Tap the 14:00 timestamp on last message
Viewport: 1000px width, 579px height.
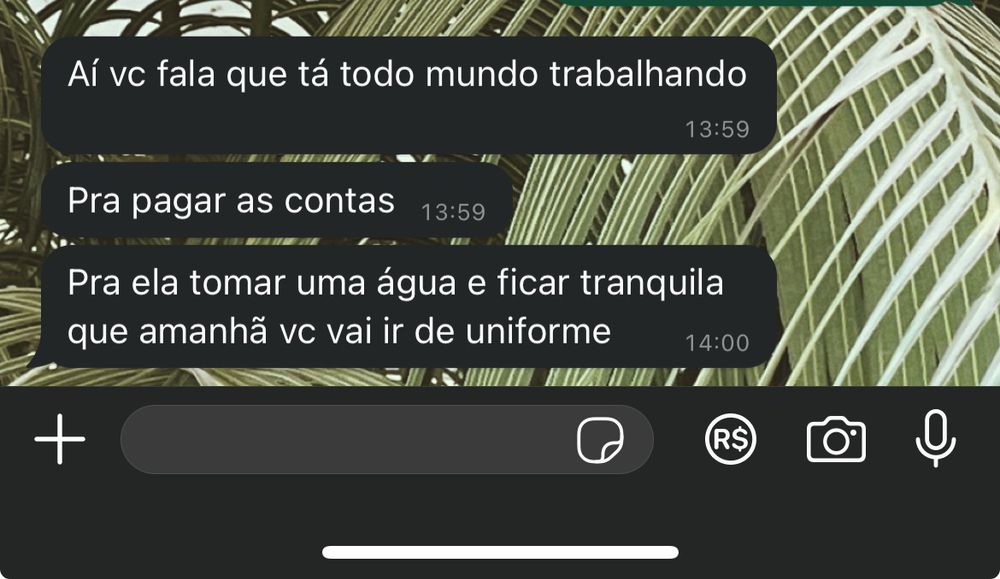(x=717, y=343)
